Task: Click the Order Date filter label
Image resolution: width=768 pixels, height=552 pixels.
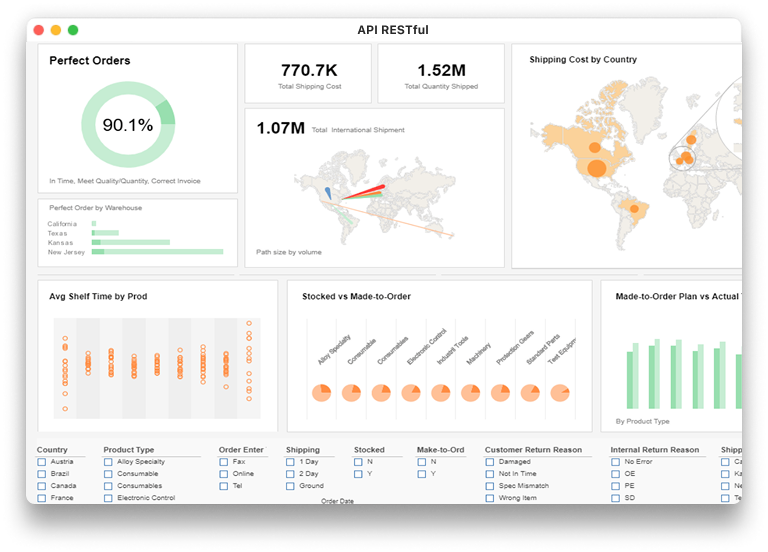Action: click(x=337, y=500)
